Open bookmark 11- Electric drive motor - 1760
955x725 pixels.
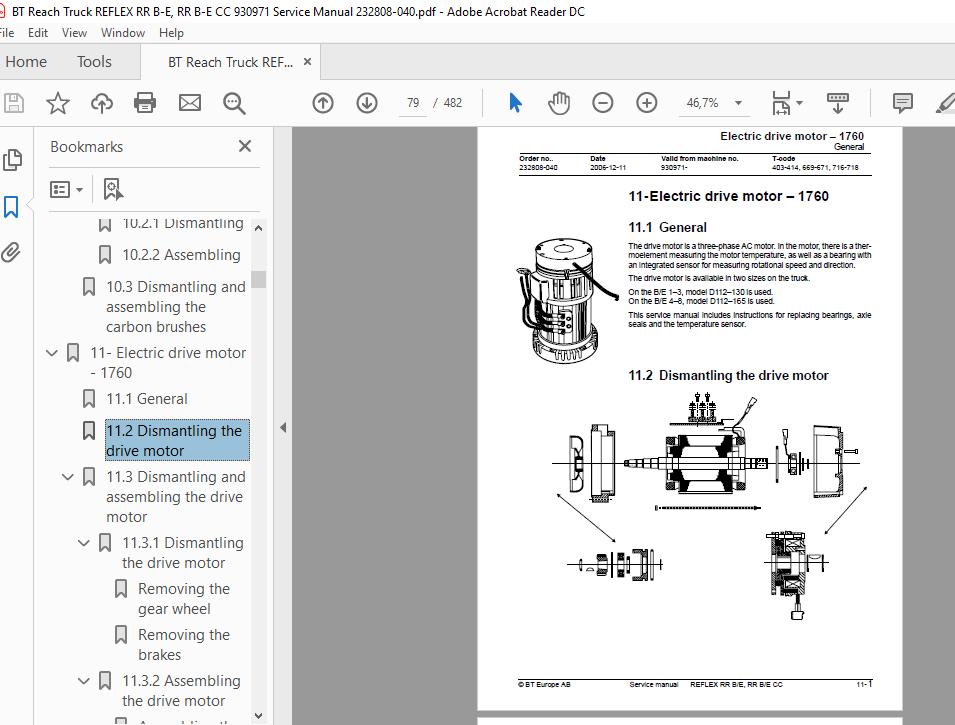pos(168,362)
